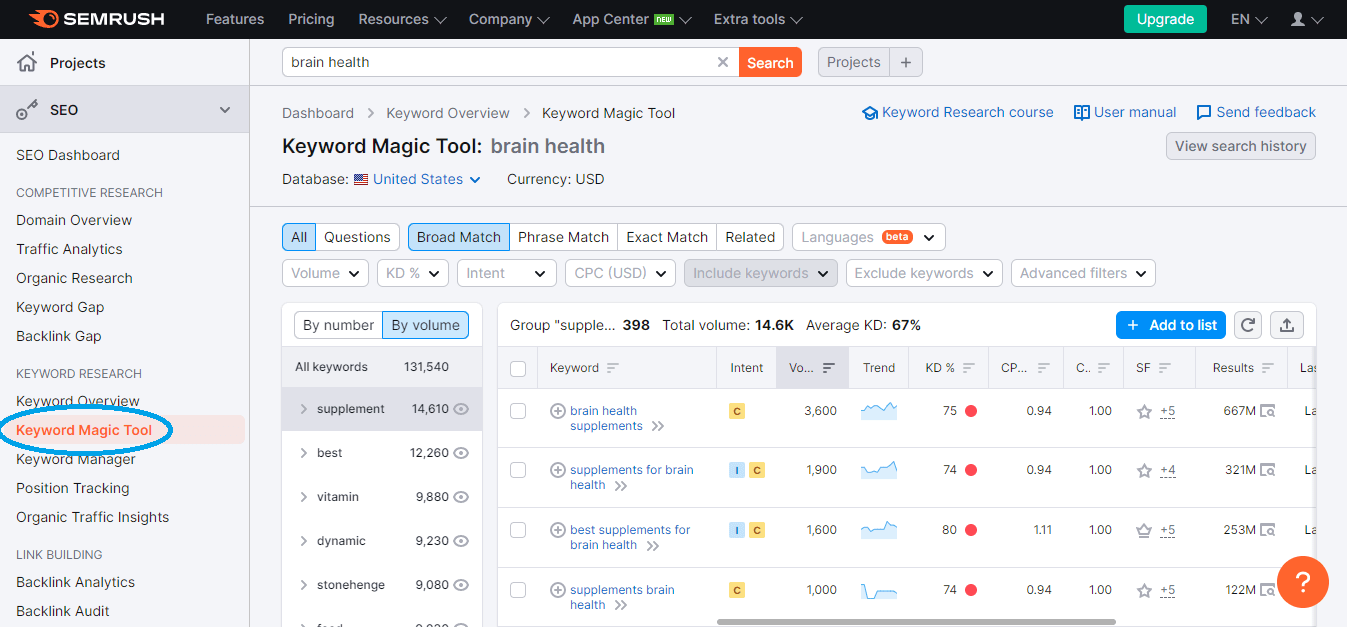This screenshot has width=1347, height=627.
Task: Toggle eye icon for stonehenge group
Action: click(x=462, y=585)
